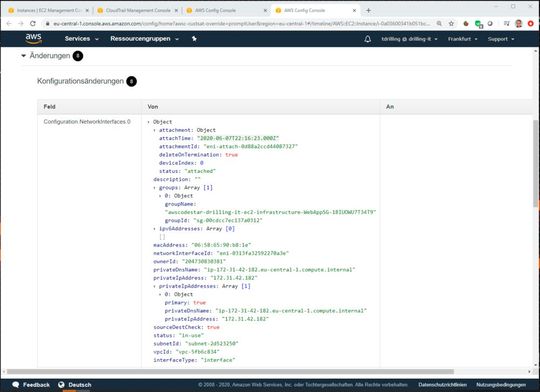The width and height of the screenshot is (540, 392).
Task: Click the globe language icon
Action: tap(61, 385)
